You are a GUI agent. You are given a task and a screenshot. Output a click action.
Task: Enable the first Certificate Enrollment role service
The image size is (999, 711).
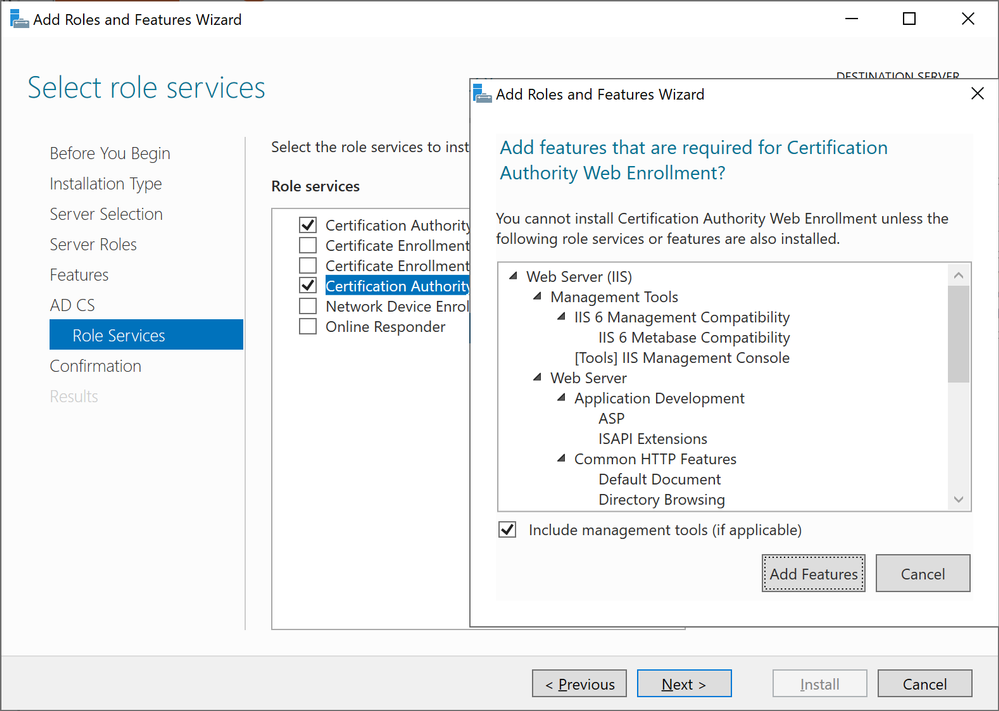307,245
